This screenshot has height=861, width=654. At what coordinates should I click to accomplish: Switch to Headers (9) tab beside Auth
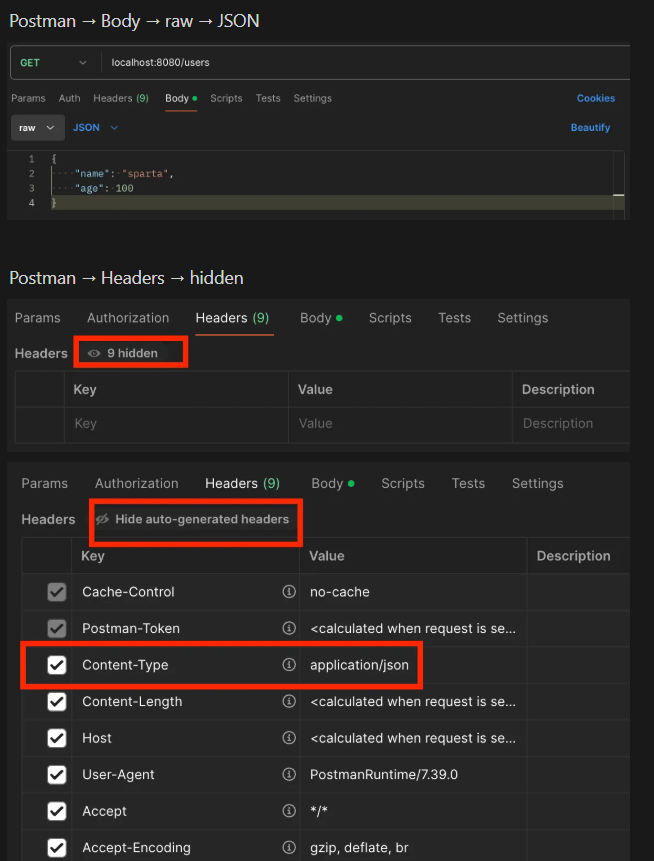(121, 98)
